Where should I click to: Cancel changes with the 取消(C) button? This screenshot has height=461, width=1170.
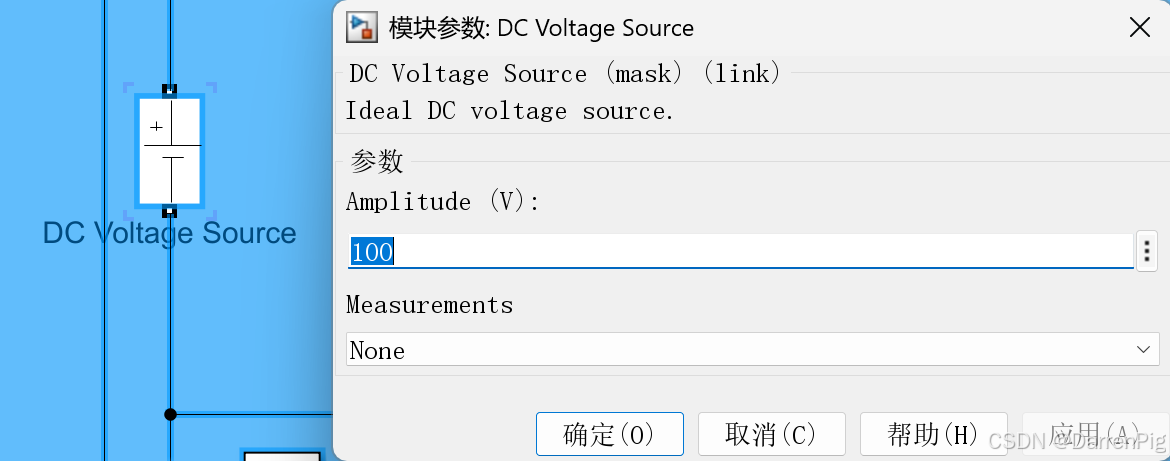pyautogui.click(x=772, y=434)
